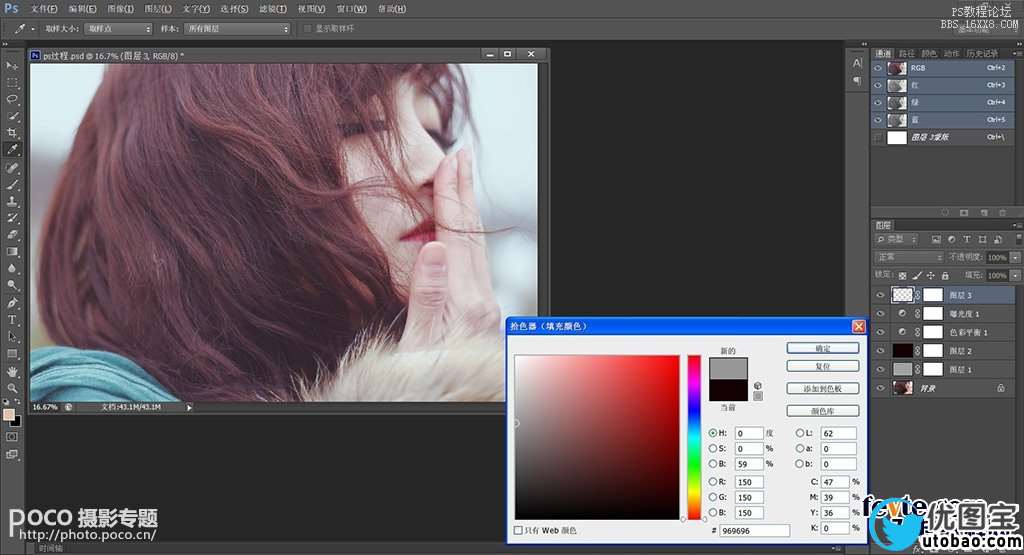Select the Path Selection tool

pos(12,337)
